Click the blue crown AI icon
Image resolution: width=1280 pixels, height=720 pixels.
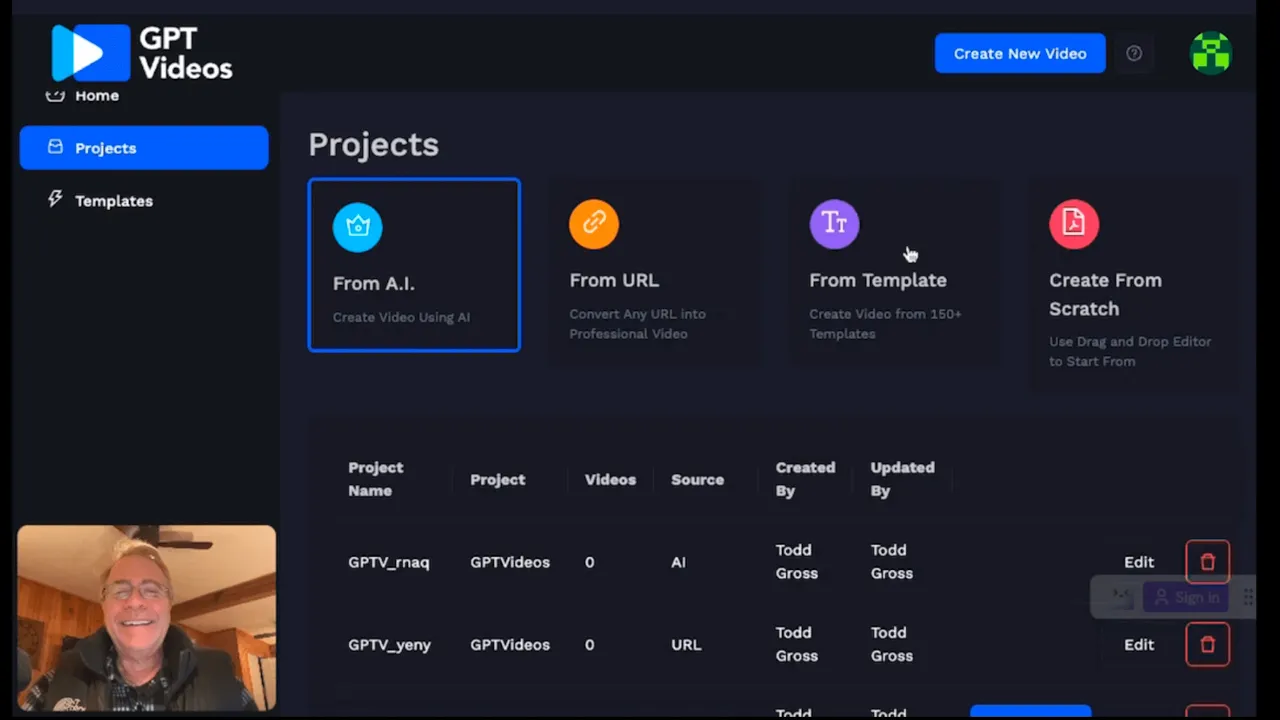point(358,227)
